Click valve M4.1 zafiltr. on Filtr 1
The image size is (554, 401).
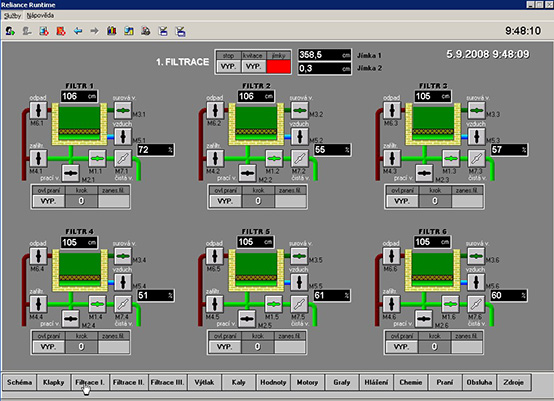(x=38, y=158)
